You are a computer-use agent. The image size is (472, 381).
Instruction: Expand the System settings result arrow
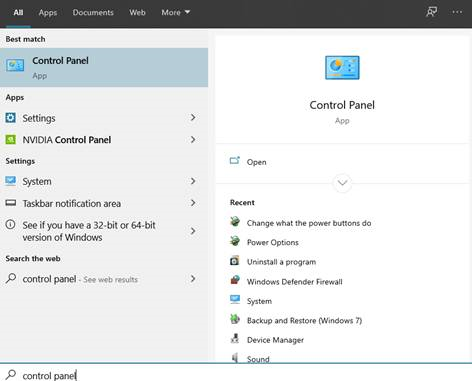point(193,181)
